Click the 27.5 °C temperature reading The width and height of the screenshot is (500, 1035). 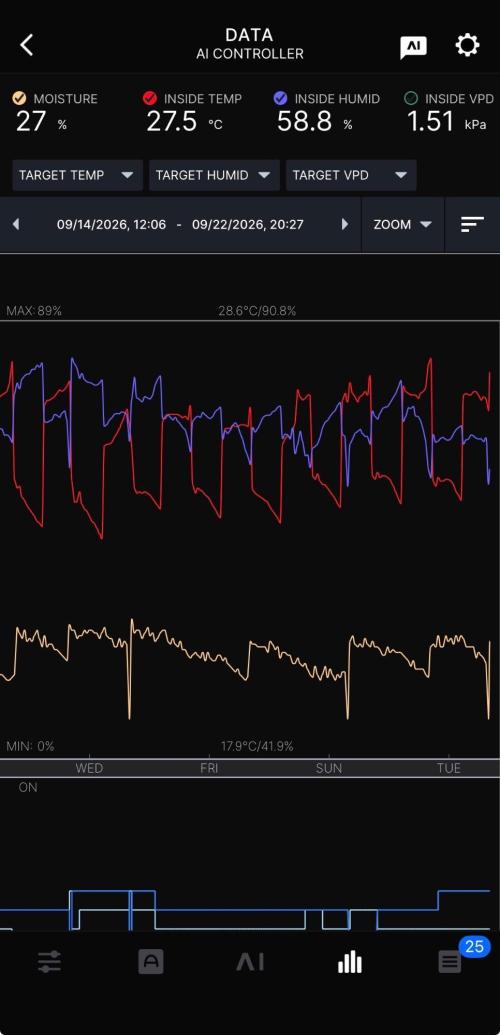click(184, 121)
